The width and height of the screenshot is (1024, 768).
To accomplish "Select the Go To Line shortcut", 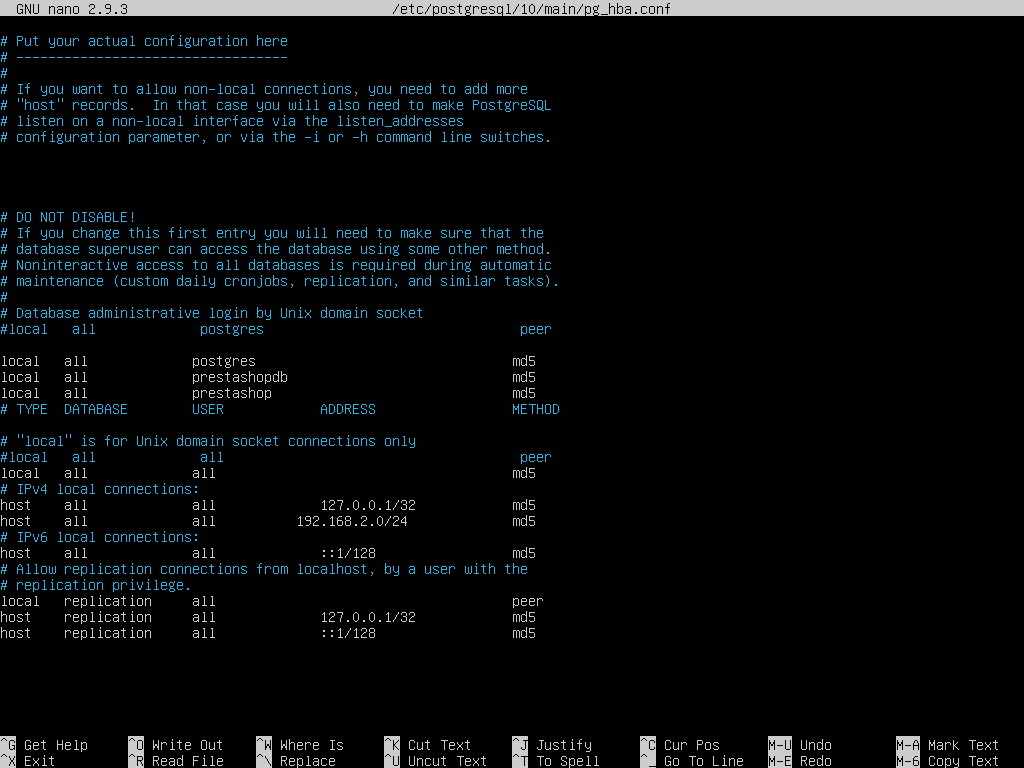I will (x=703, y=761).
